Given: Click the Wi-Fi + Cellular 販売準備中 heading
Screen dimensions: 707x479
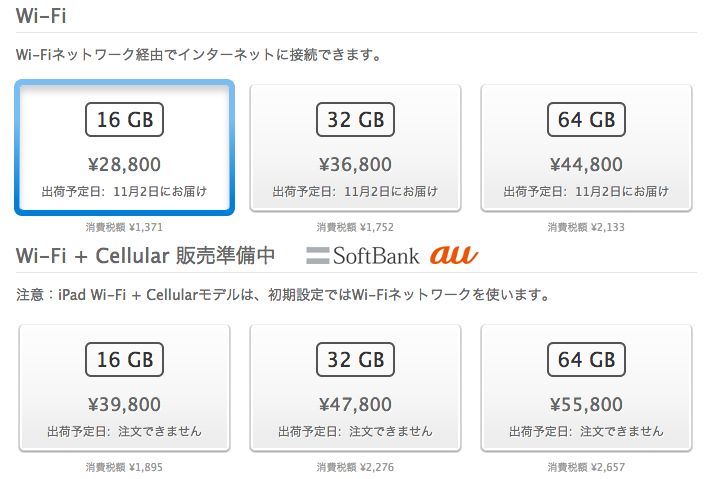Looking at the screenshot, I should [x=145, y=256].
